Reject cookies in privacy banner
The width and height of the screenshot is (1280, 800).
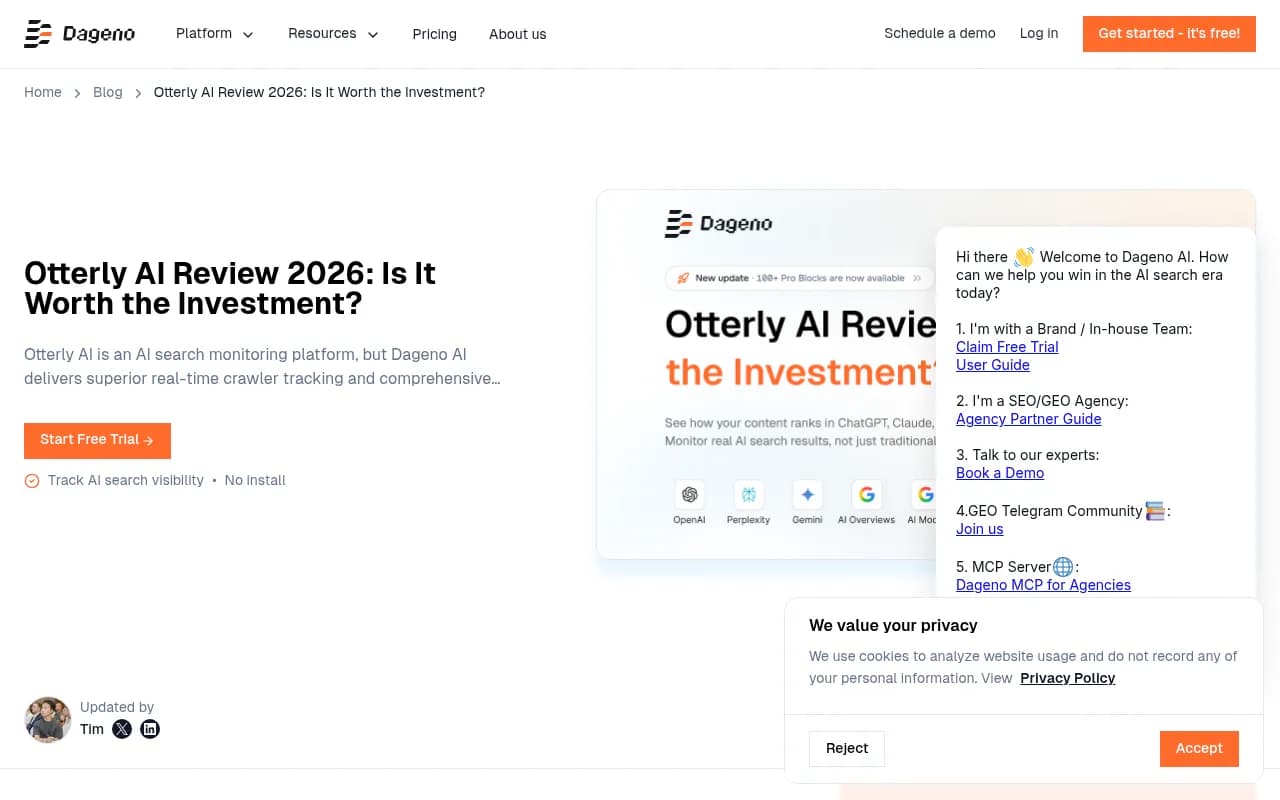pos(847,748)
